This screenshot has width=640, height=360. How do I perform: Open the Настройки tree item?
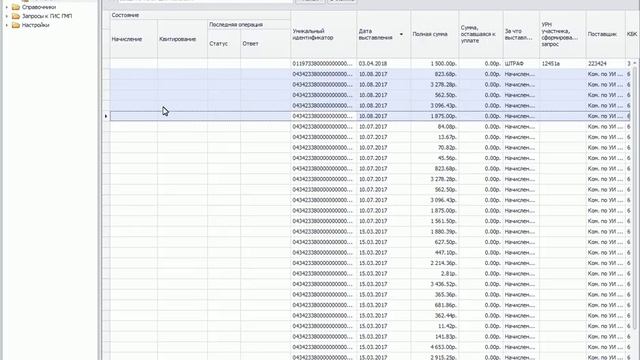[36, 25]
